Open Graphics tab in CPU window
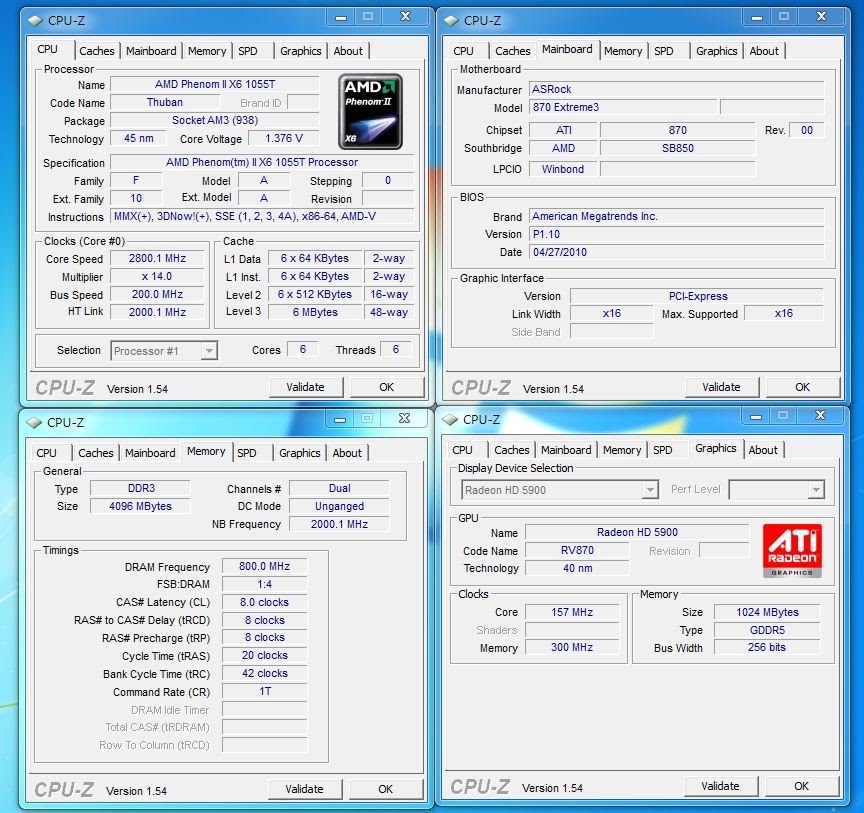The width and height of the screenshot is (864, 813). click(x=300, y=51)
